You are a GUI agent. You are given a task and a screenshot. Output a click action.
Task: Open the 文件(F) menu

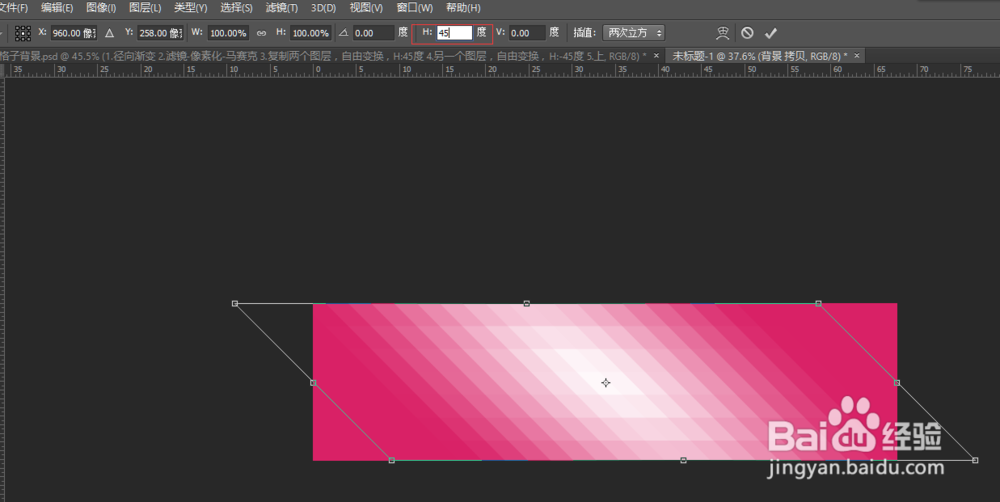click(x=13, y=8)
